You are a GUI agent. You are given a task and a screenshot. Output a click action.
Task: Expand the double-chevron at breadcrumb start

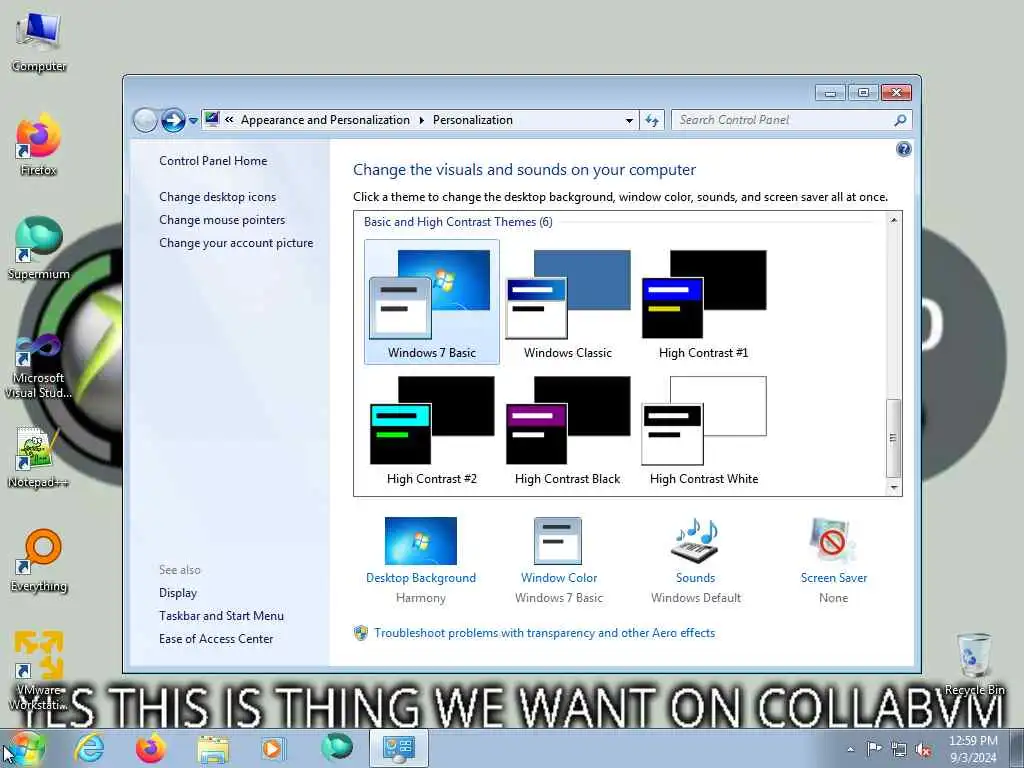tap(229, 120)
